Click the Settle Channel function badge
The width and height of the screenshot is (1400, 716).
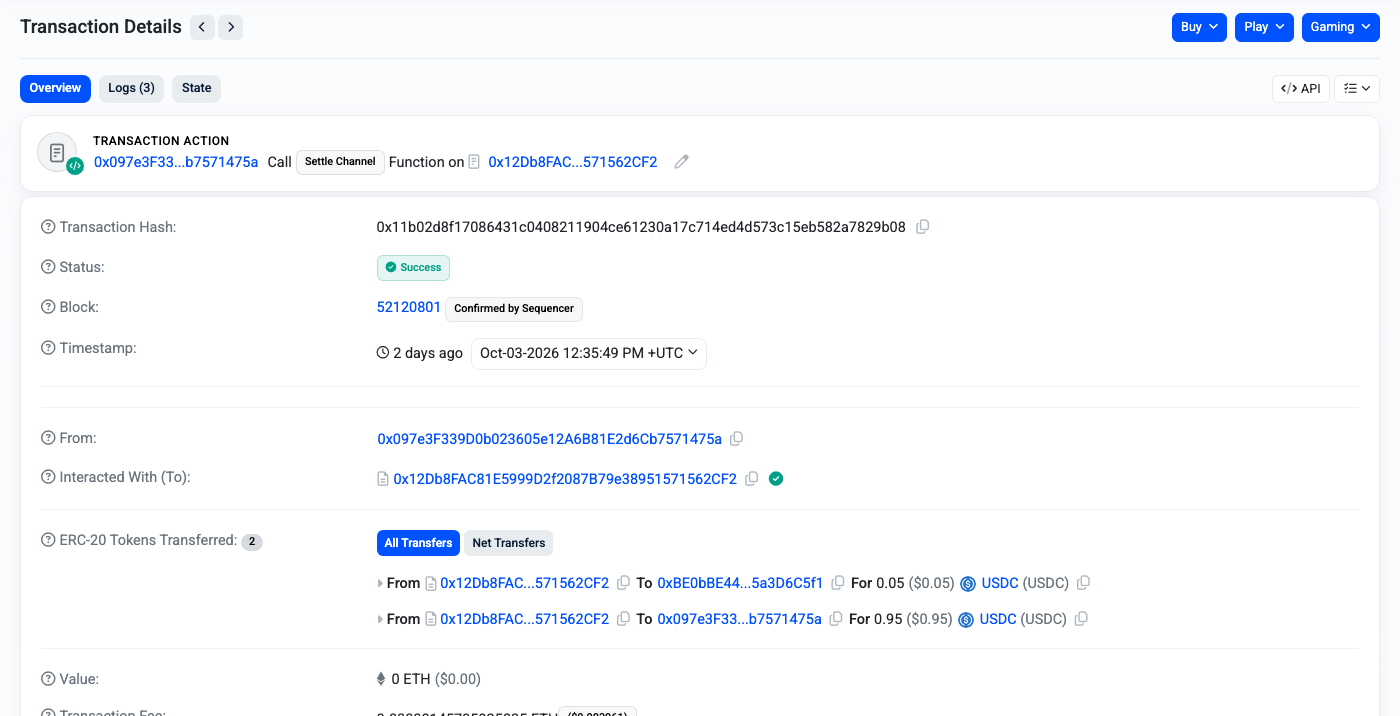340,162
